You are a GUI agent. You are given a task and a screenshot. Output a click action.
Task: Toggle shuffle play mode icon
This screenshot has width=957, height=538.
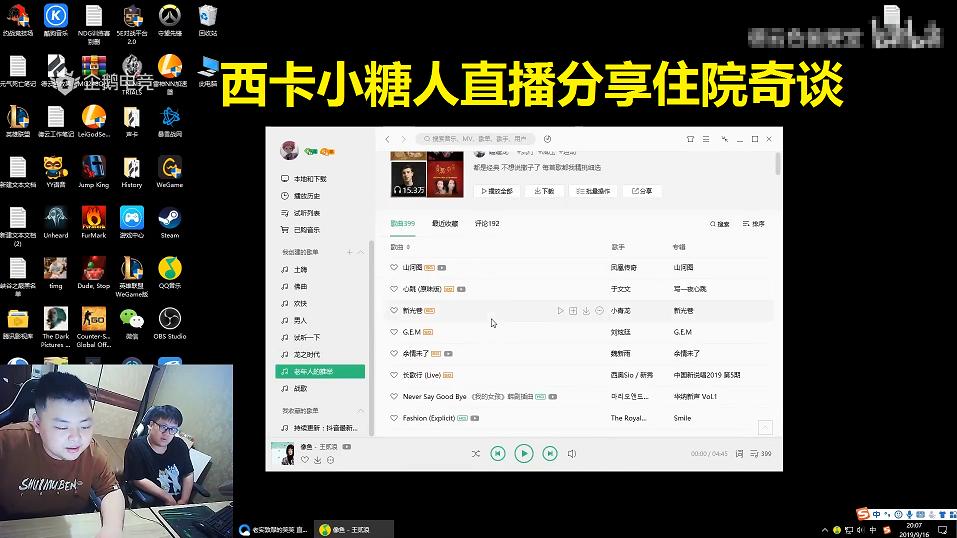click(x=475, y=454)
